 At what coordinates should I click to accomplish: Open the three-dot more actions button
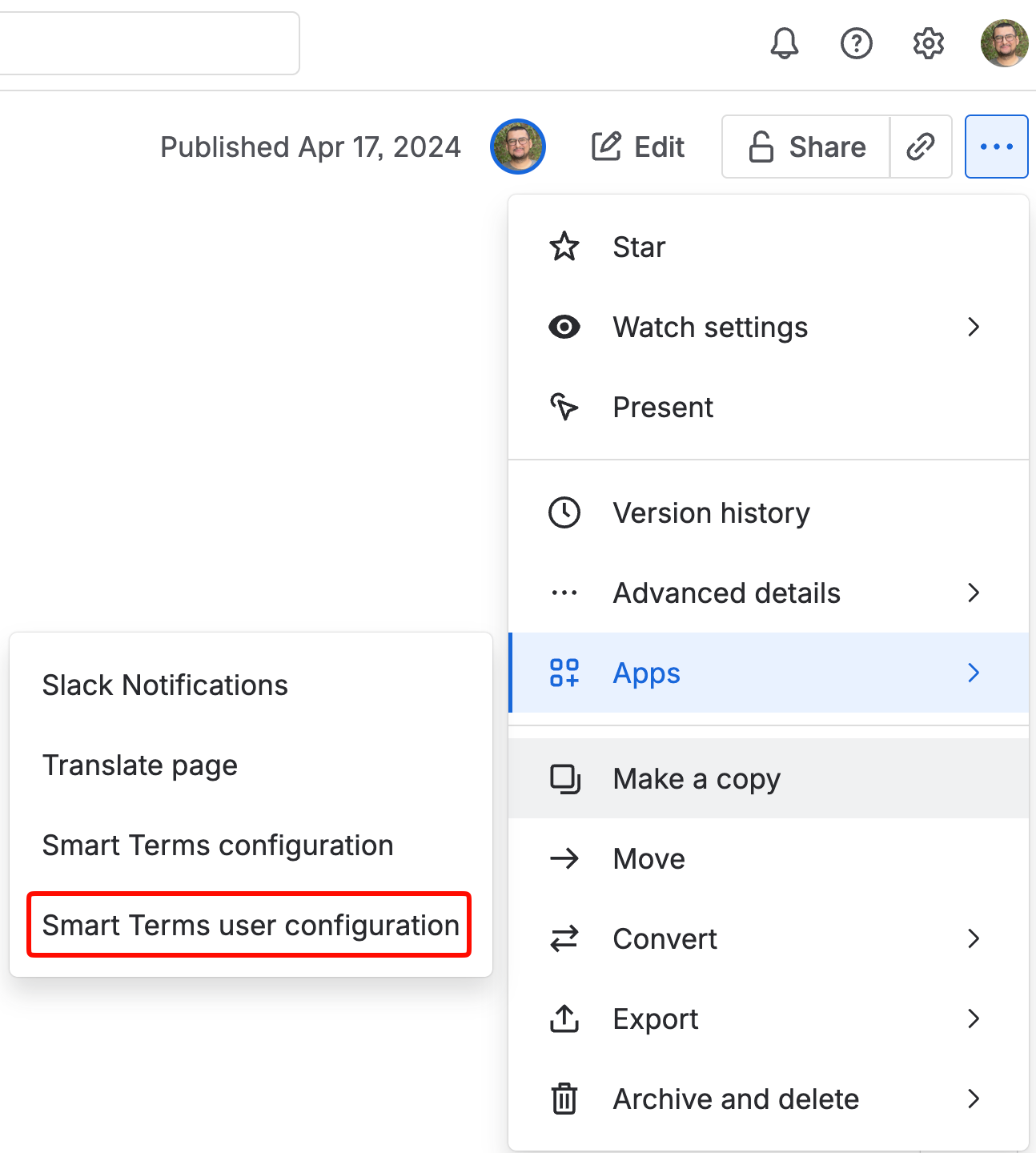[996, 147]
